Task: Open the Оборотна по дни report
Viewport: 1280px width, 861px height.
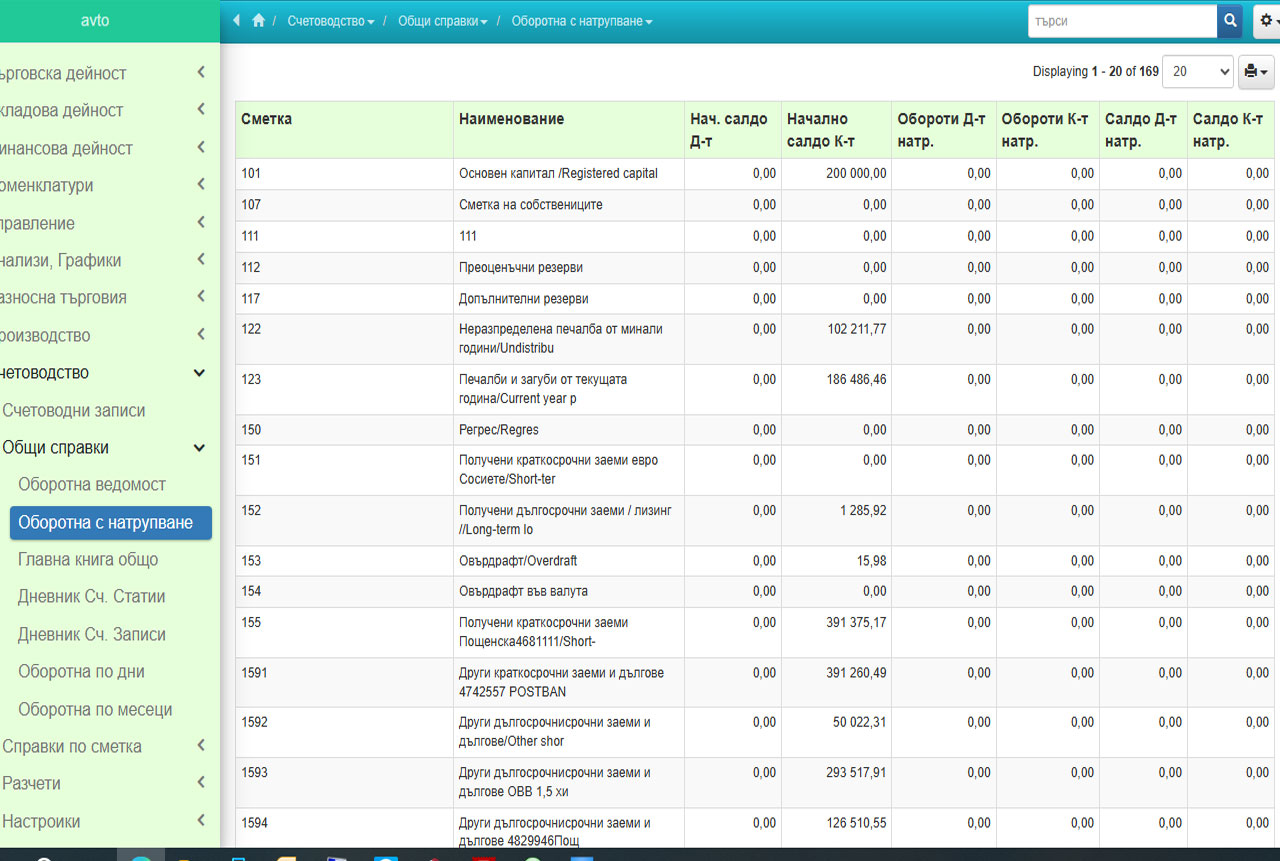Action: [81, 672]
